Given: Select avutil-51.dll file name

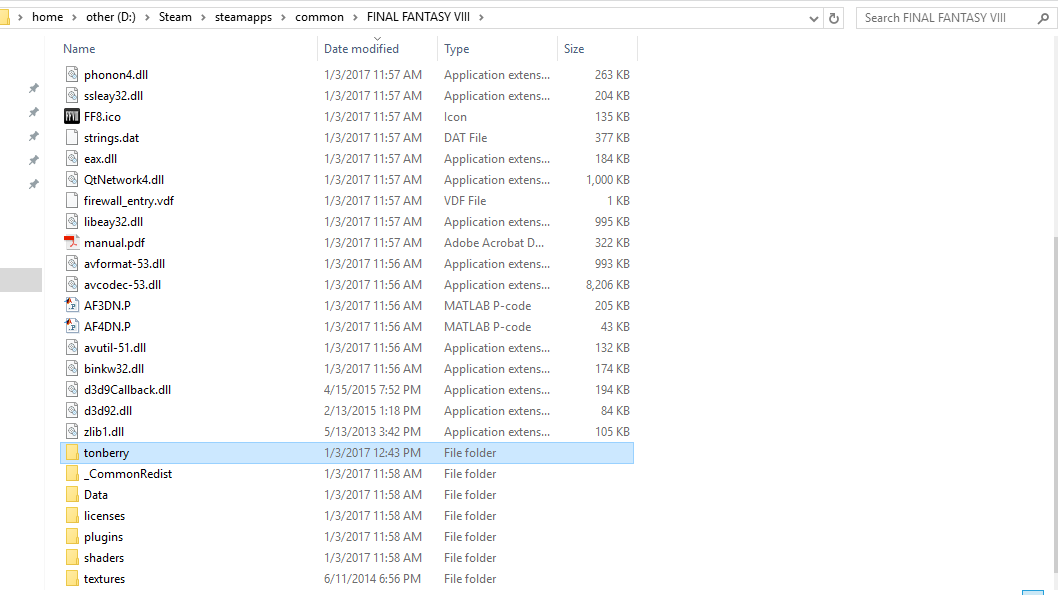Looking at the screenshot, I should click(115, 347).
